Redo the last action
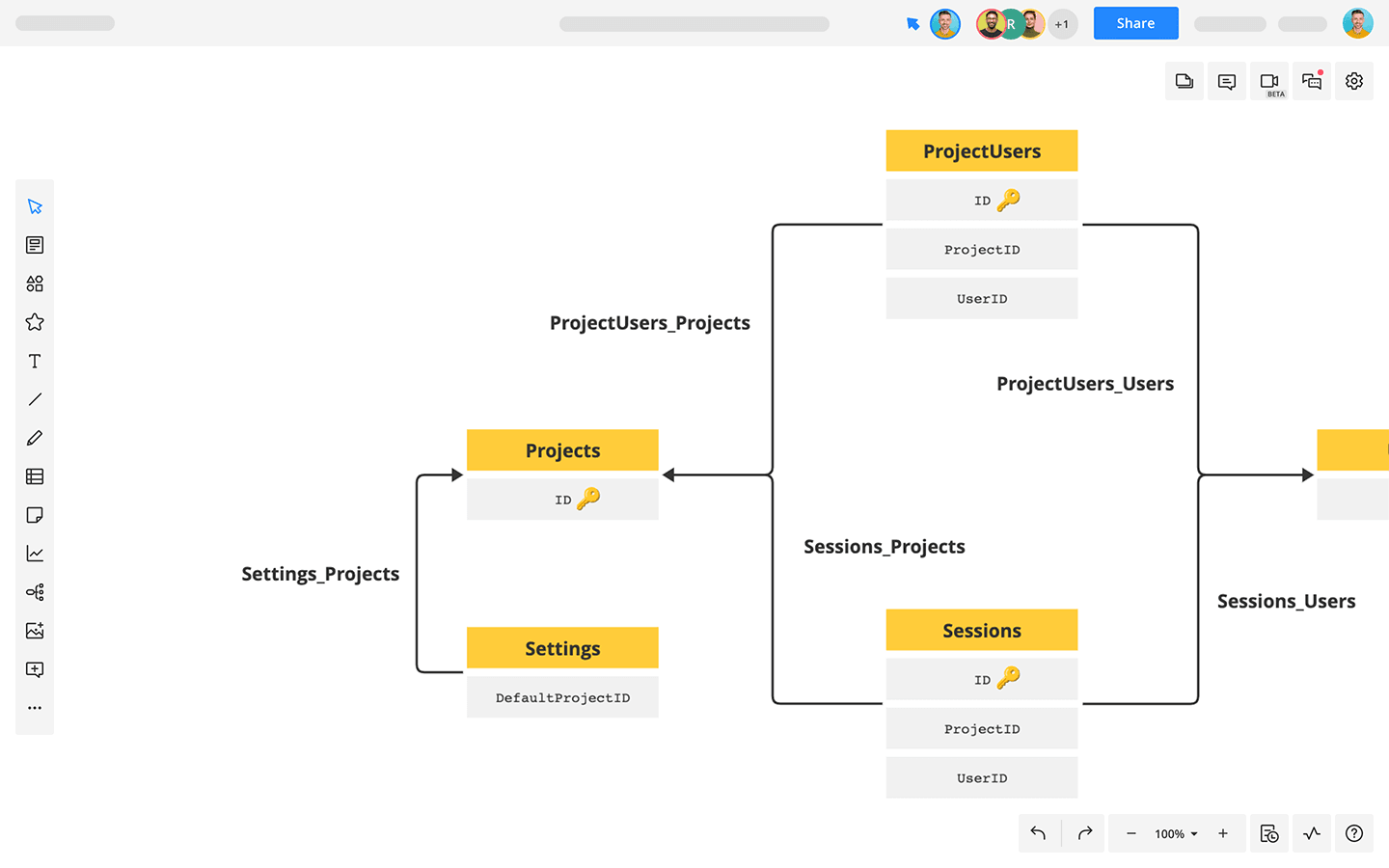1389x868 pixels. pos(1084,833)
